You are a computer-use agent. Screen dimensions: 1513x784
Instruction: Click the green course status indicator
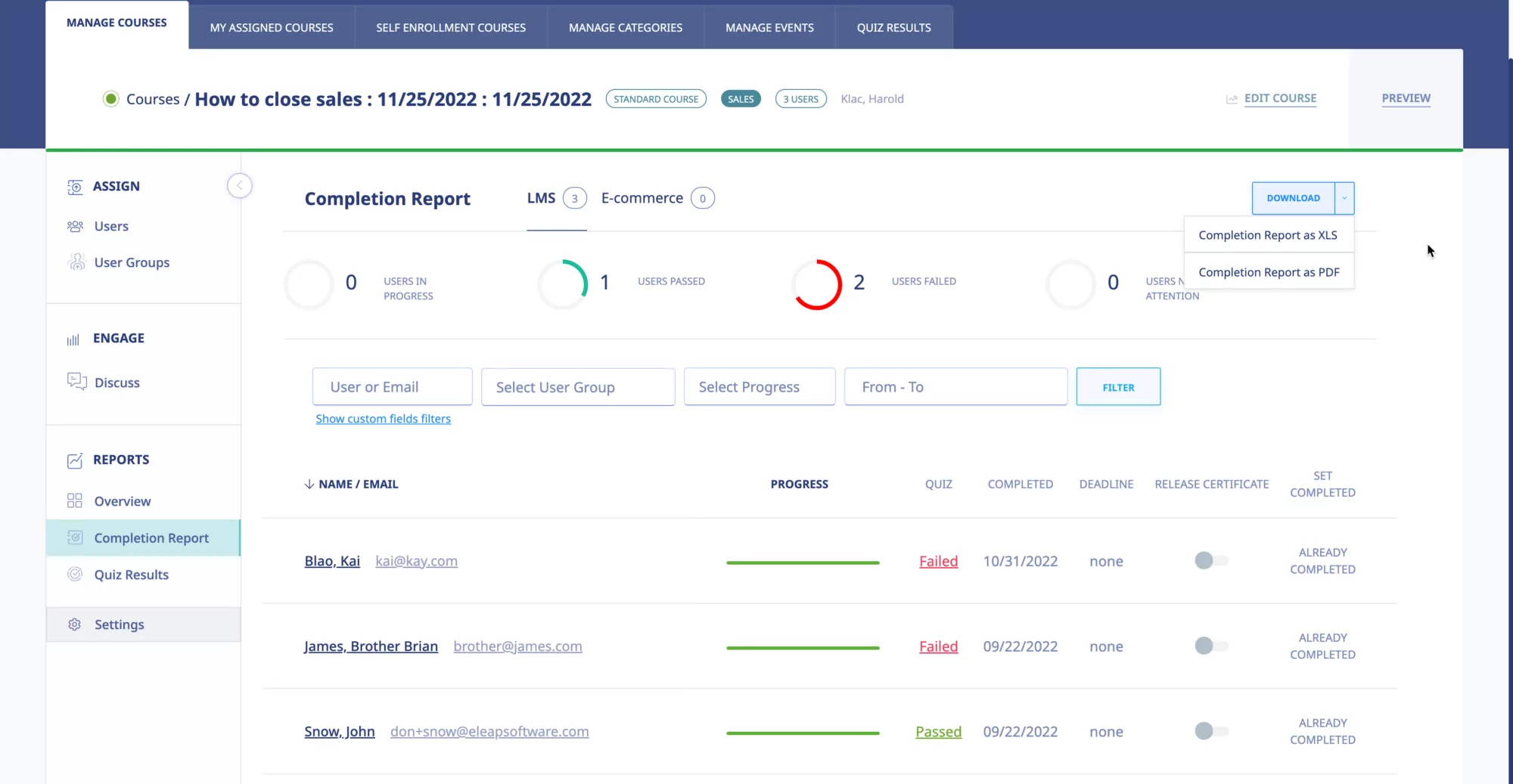click(110, 99)
